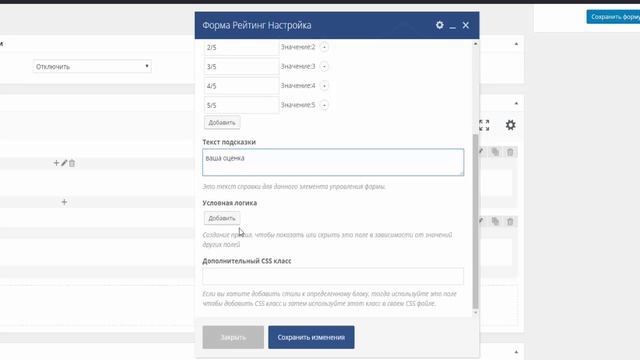
Task: Click trash icon of lower field
Action: [x=510, y=221]
